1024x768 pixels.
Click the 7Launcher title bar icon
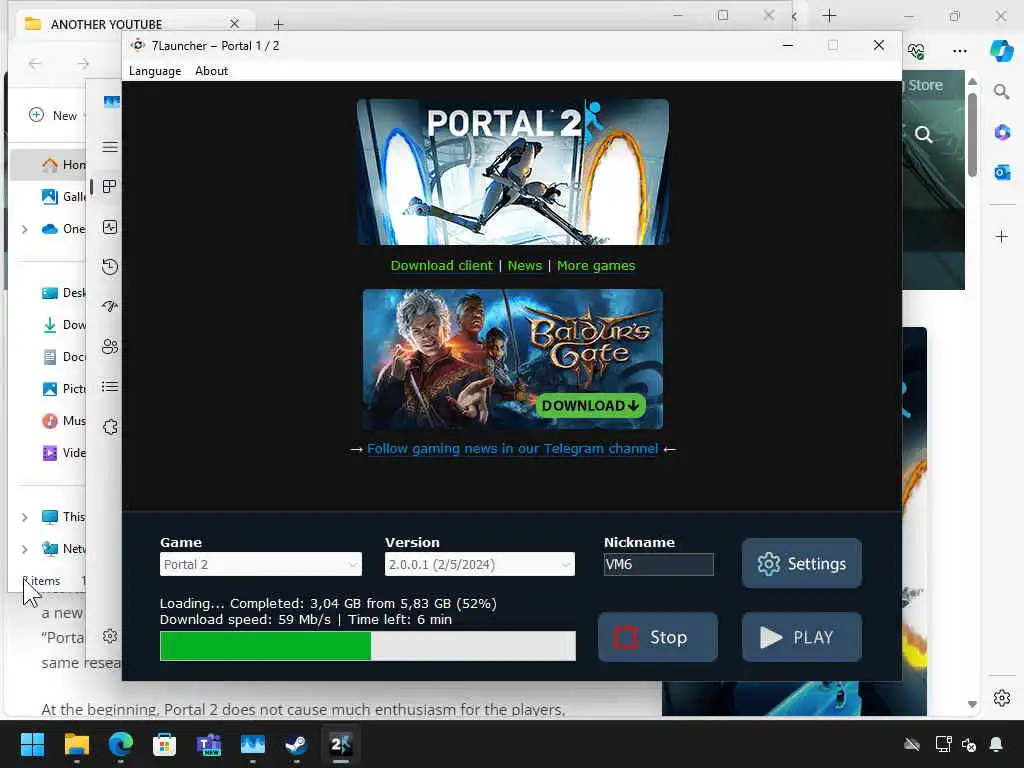[138, 45]
